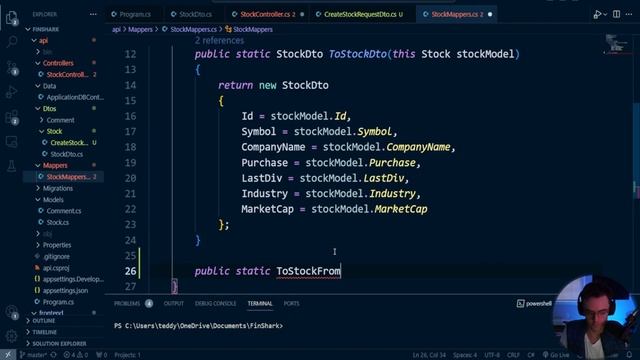Image resolution: width=640 pixels, height=360 pixels.
Task: Select the TERMINAL panel tab
Action: tap(260, 304)
